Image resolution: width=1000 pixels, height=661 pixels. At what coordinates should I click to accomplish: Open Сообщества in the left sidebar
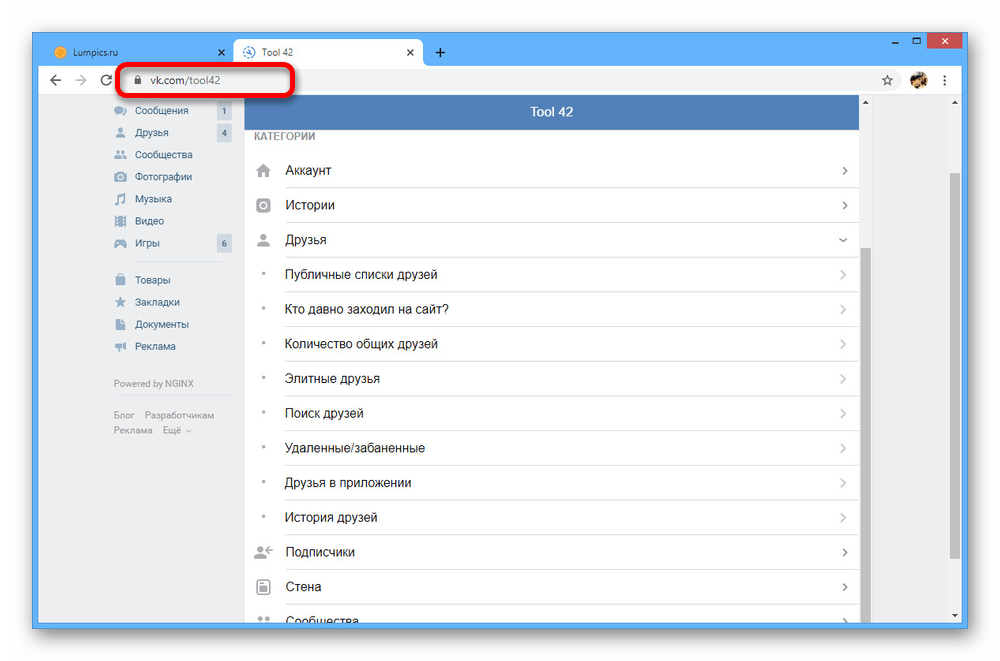point(163,154)
